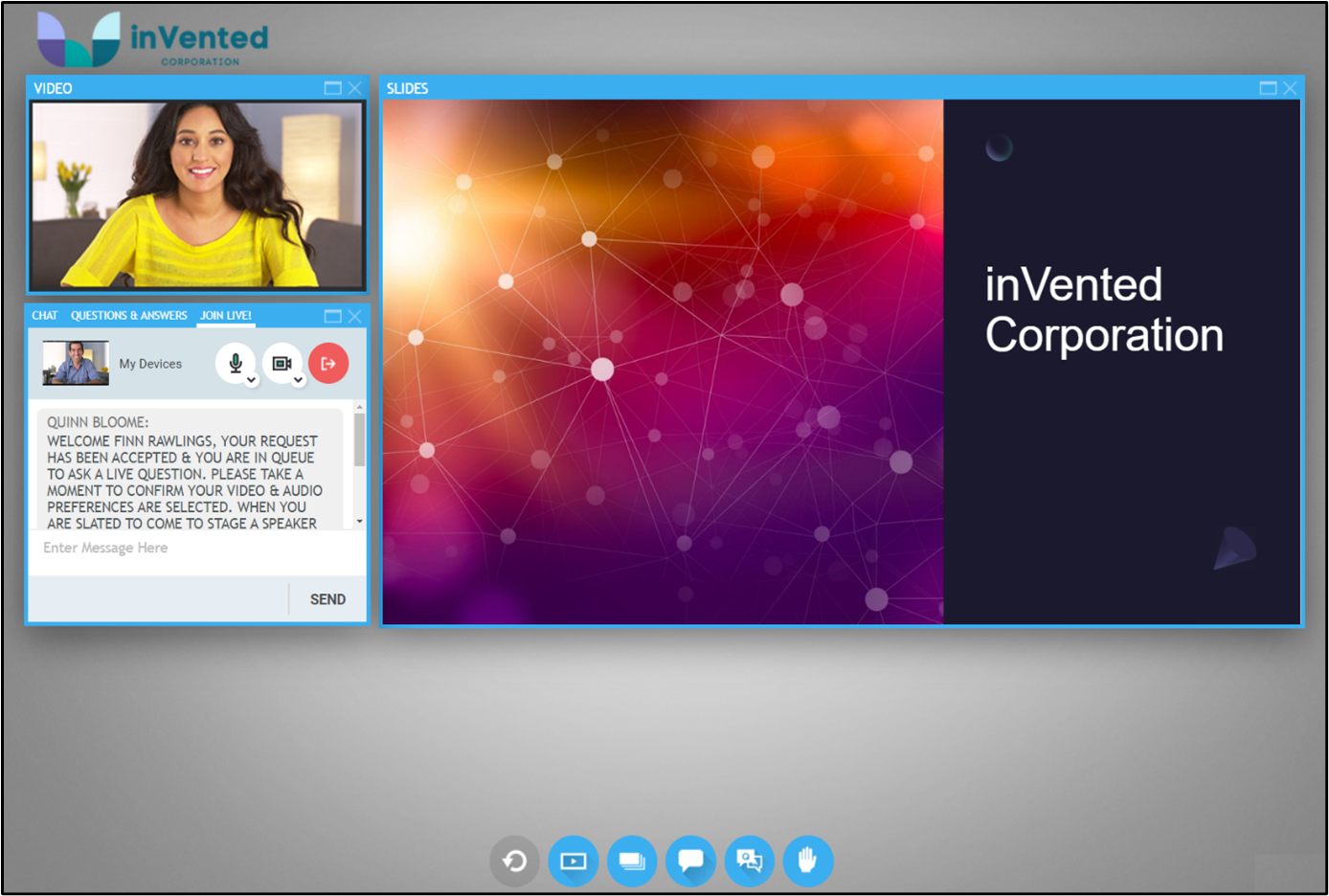
Task: Click the scrollbar up arrow in chat
Action: [360, 408]
